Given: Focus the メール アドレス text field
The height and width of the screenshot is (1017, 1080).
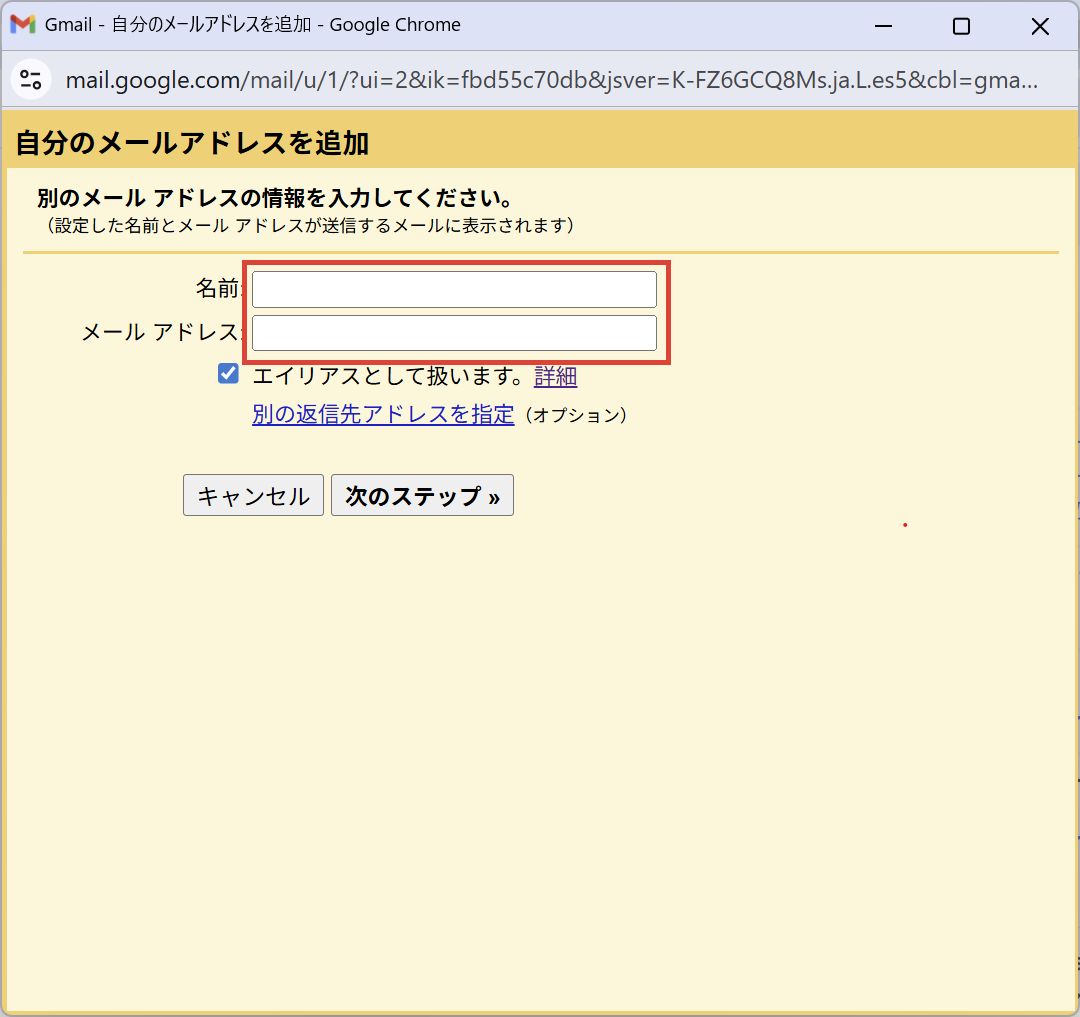Looking at the screenshot, I should (454, 333).
